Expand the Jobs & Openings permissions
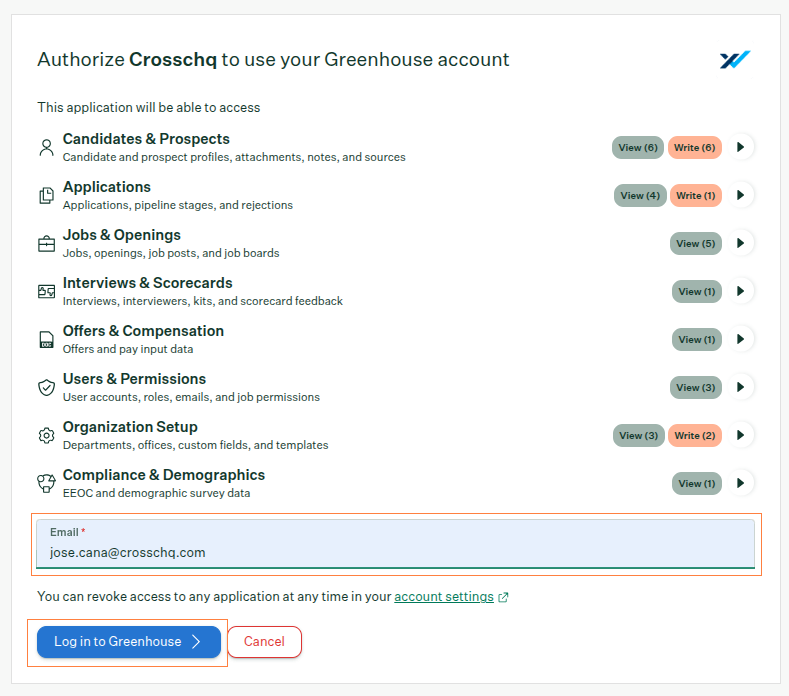789x696 pixels. (741, 243)
